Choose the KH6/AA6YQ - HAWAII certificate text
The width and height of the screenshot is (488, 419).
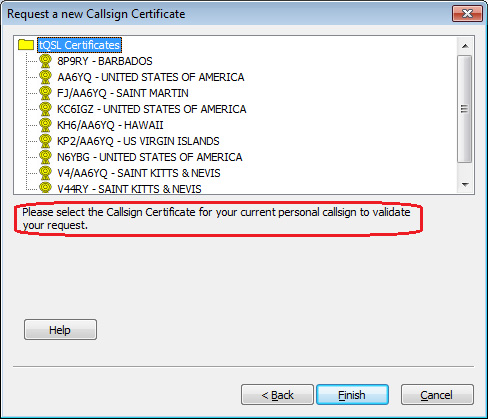pos(110,125)
